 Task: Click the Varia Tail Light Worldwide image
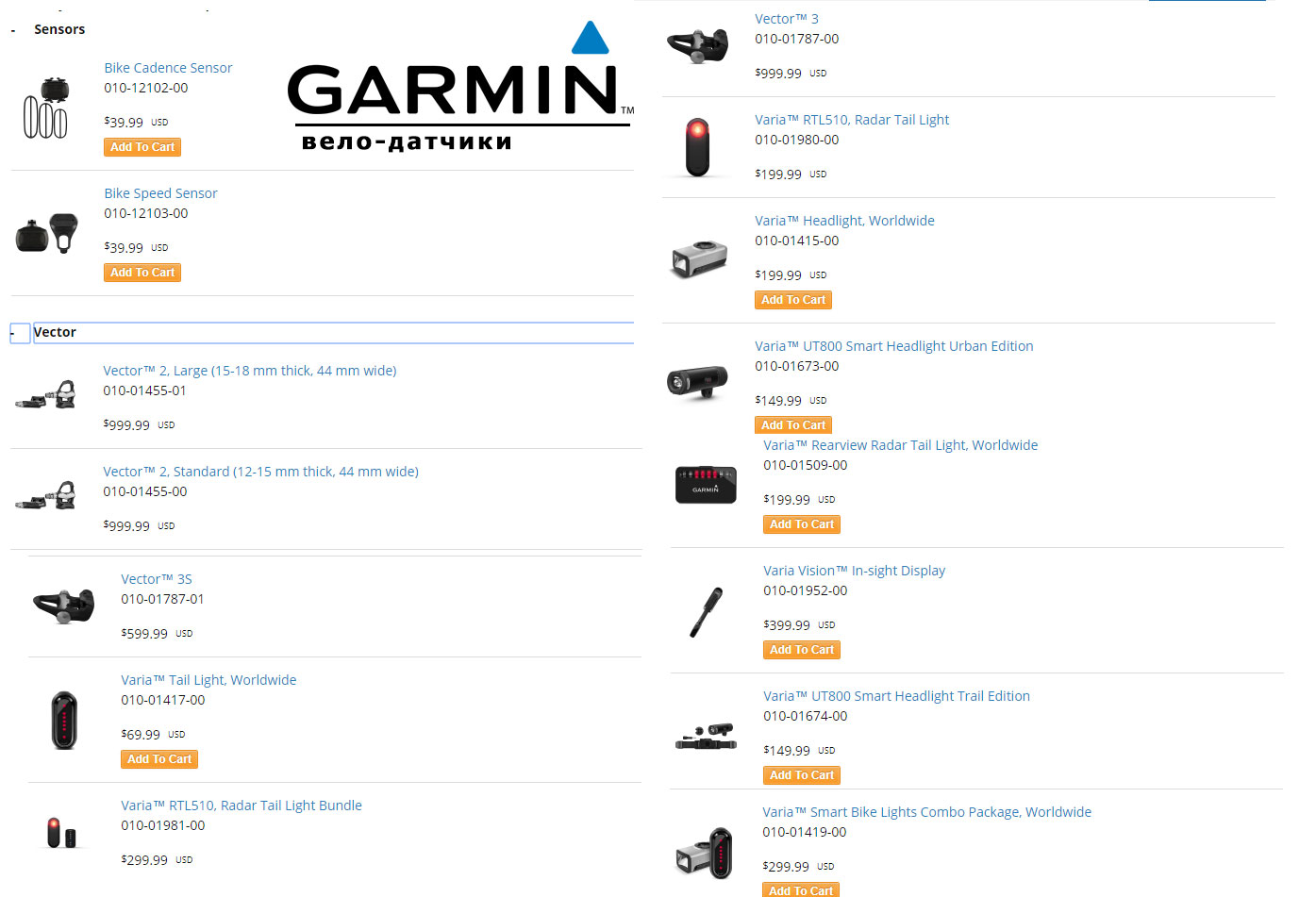[63, 720]
